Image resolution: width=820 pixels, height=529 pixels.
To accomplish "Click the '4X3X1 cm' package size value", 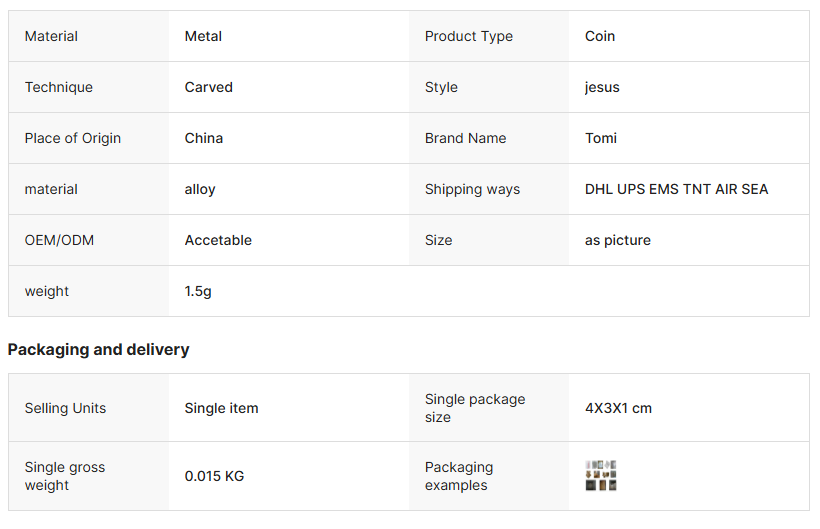I will coord(618,408).
